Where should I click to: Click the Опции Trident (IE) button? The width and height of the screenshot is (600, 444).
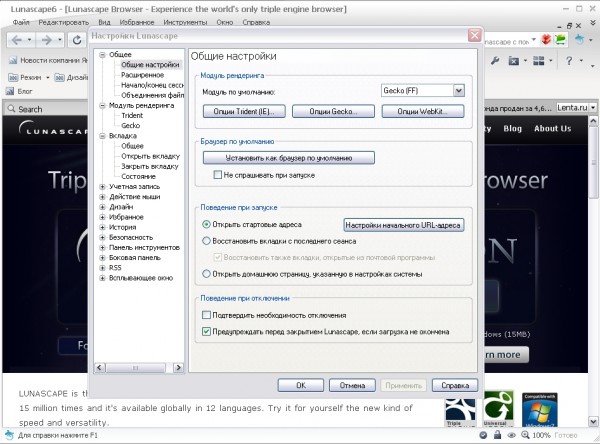244,111
